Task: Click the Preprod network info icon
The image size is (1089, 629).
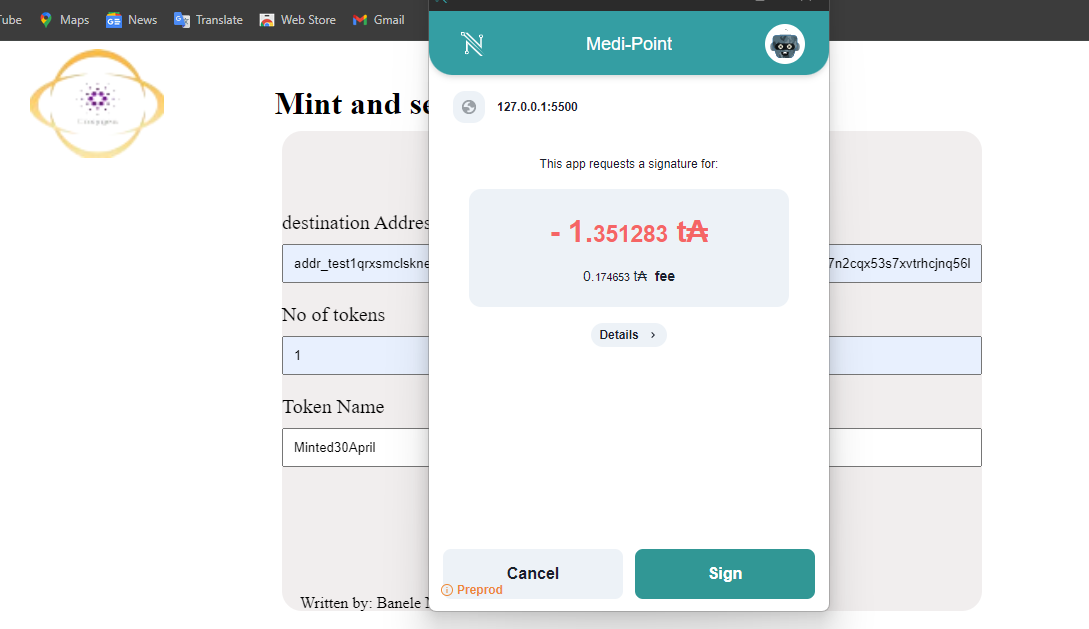Action: click(447, 590)
